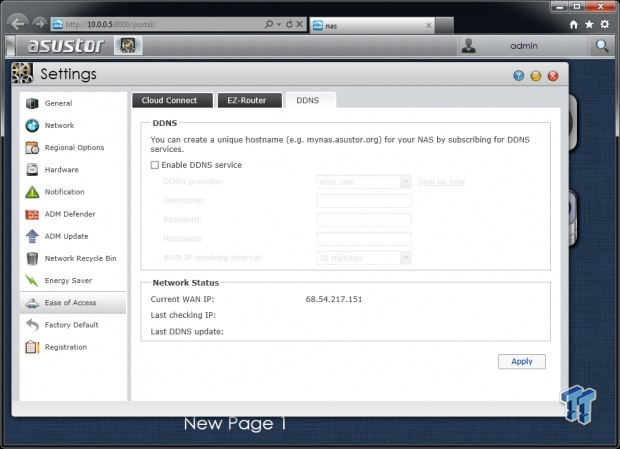The image size is (620, 449).
Task: Open Hardware settings icon
Action: (32, 170)
